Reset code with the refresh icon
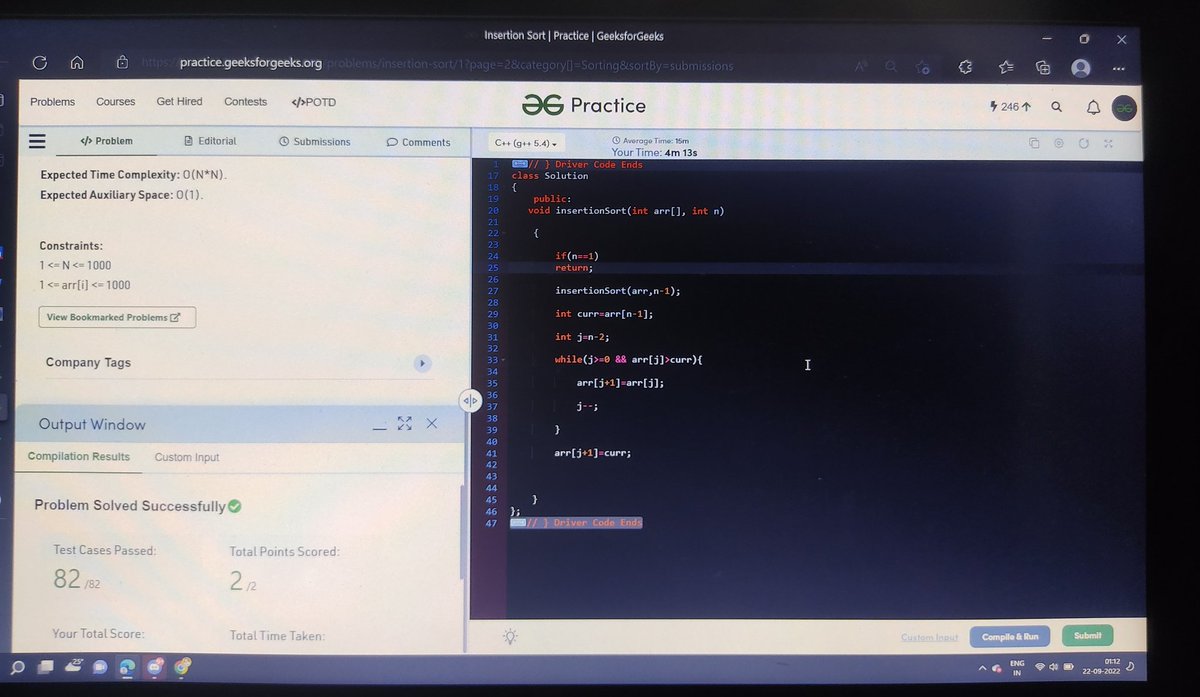This screenshot has width=1200, height=697. point(1083,143)
